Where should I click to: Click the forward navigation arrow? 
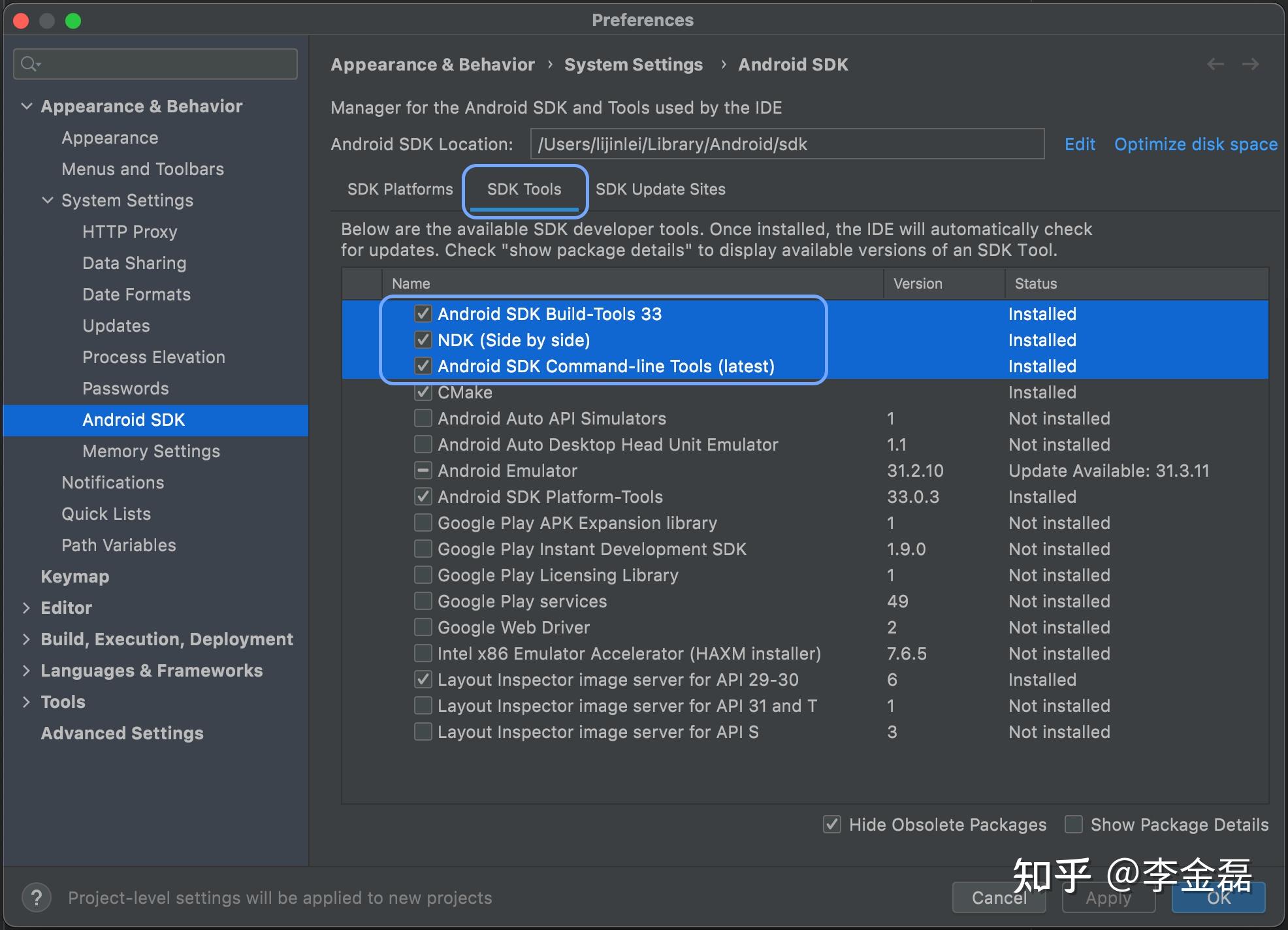point(1250,64)
